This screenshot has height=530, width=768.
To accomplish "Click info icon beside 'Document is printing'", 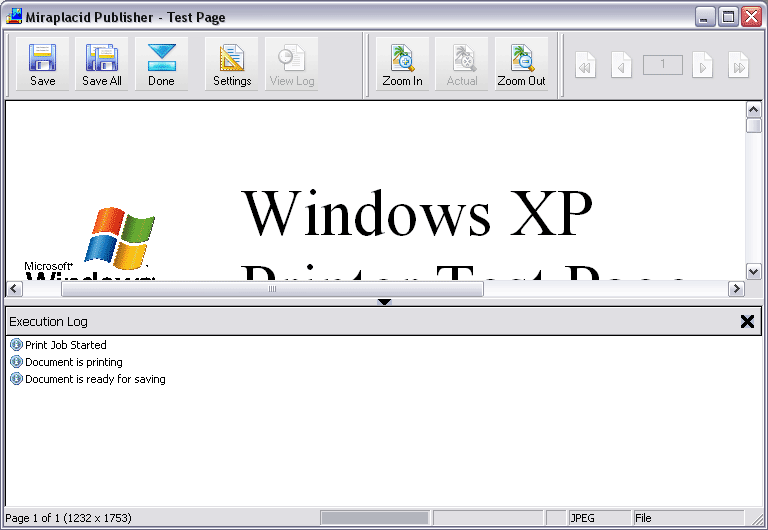I will pyautogui.click(x=16, y=362).
